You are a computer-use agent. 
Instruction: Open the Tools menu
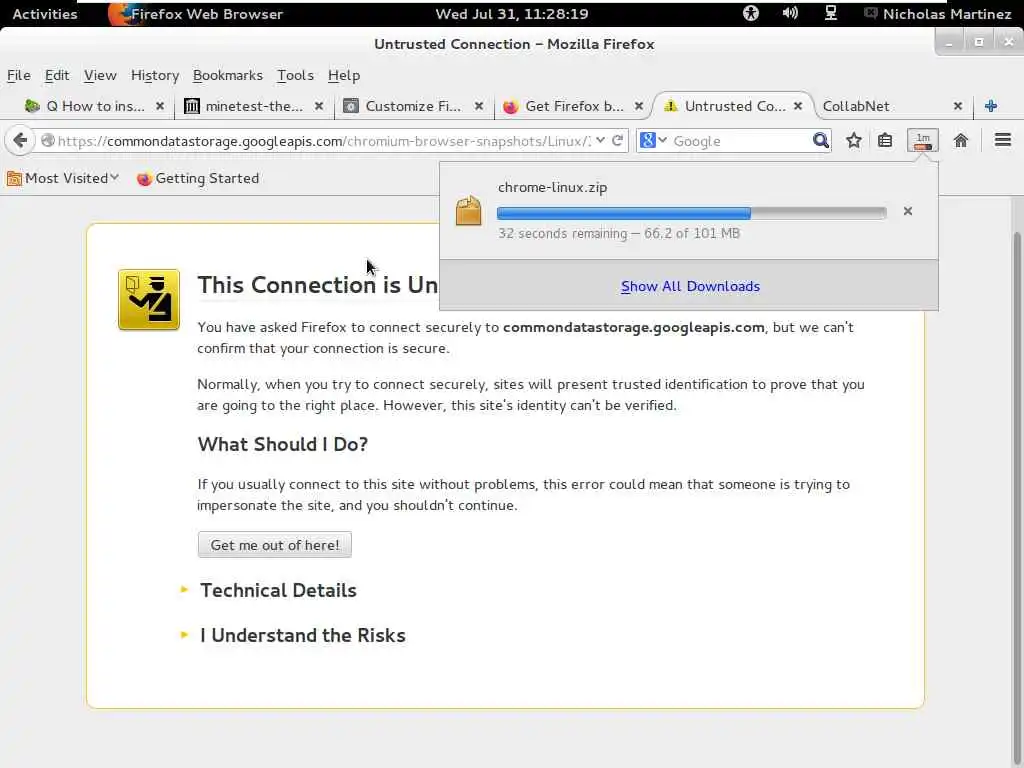[295, 75]
